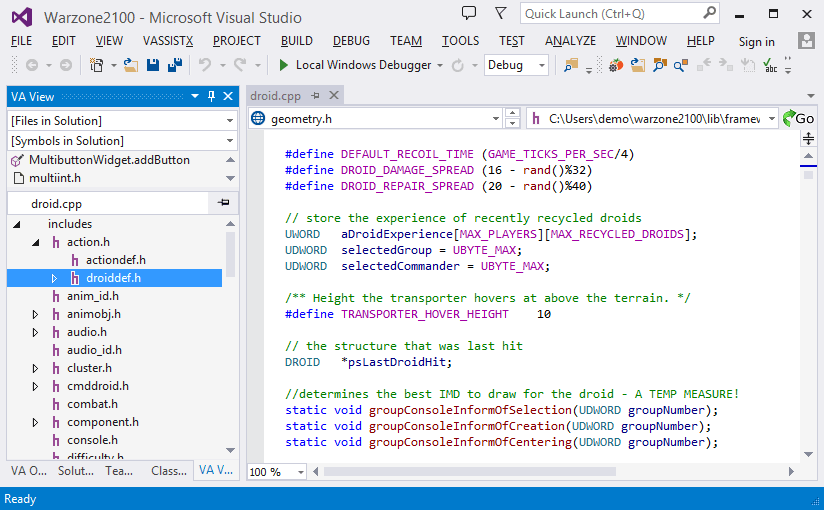Click the New Project toolbar icon

click(x=97, y=65)
